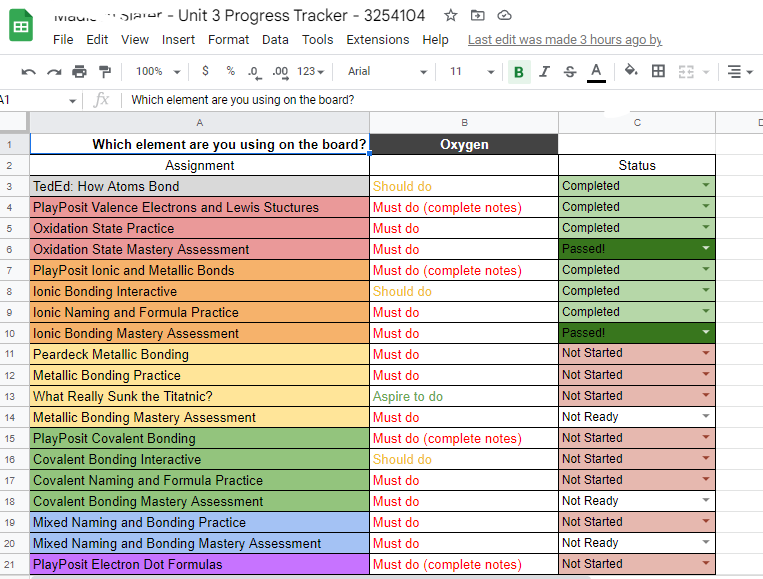
Task: Select the Paint format roller icon
Action: click(x=105, y=72)
